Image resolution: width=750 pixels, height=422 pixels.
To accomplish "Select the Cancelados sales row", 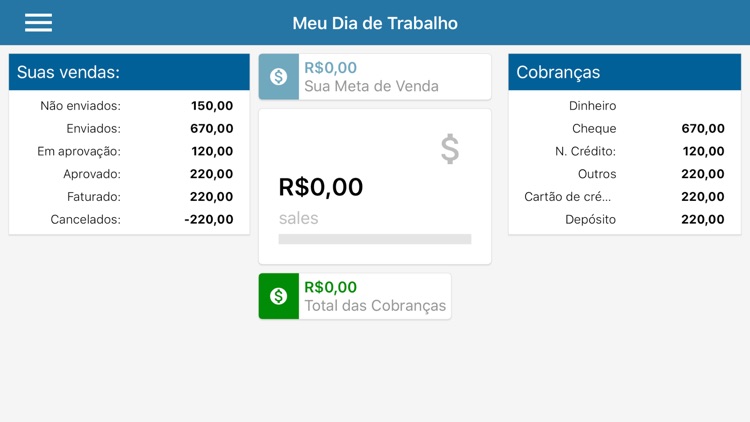I will pyautogui.click(x=129, y=220).
